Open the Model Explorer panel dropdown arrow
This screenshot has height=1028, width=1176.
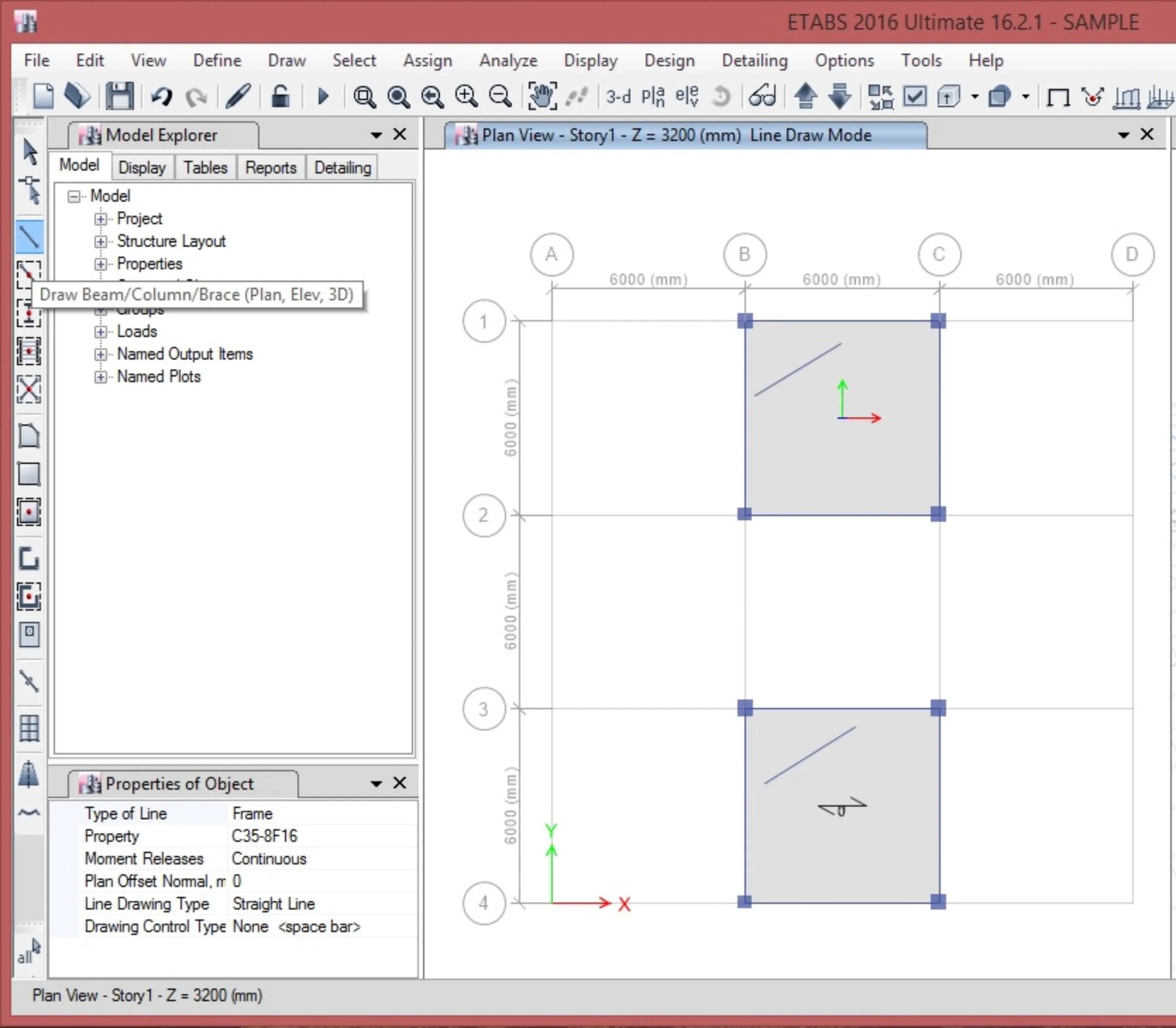click(376, 136)
